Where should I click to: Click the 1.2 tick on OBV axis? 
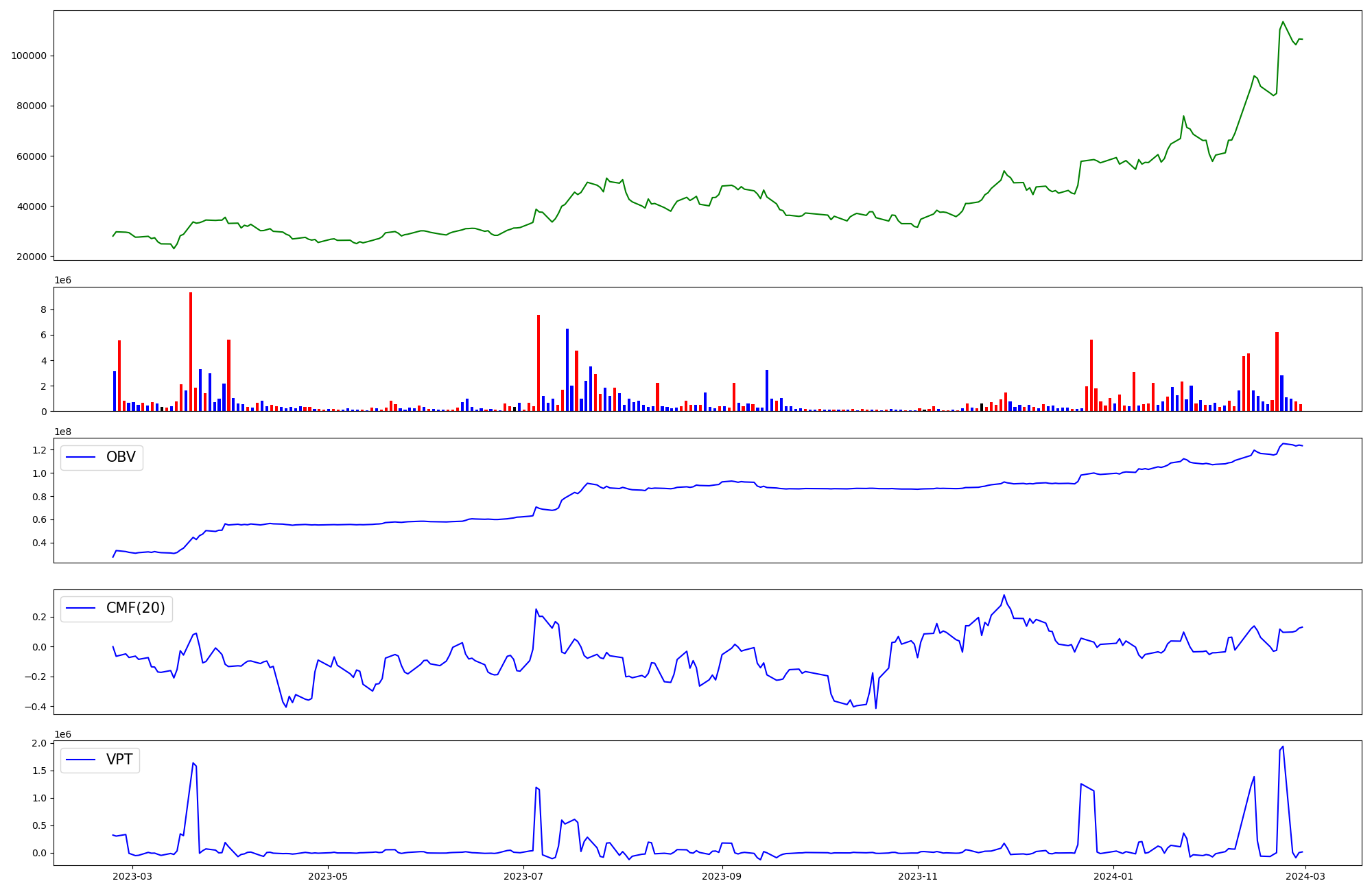point(39,450)
